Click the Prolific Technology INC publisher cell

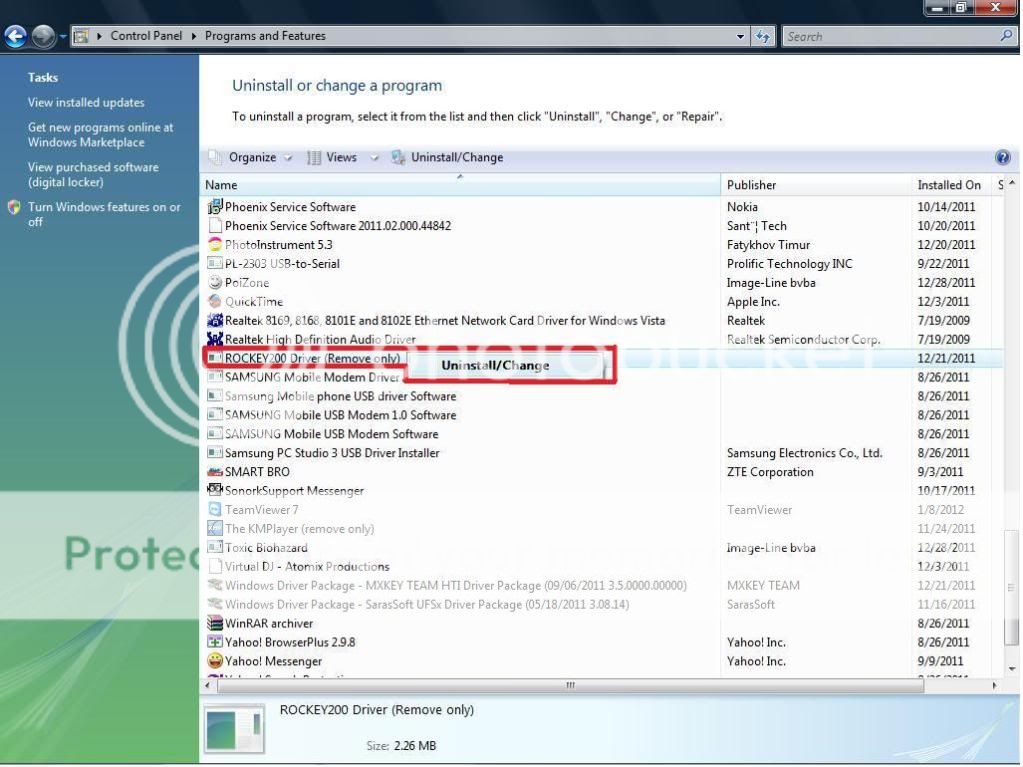[789, 263]
